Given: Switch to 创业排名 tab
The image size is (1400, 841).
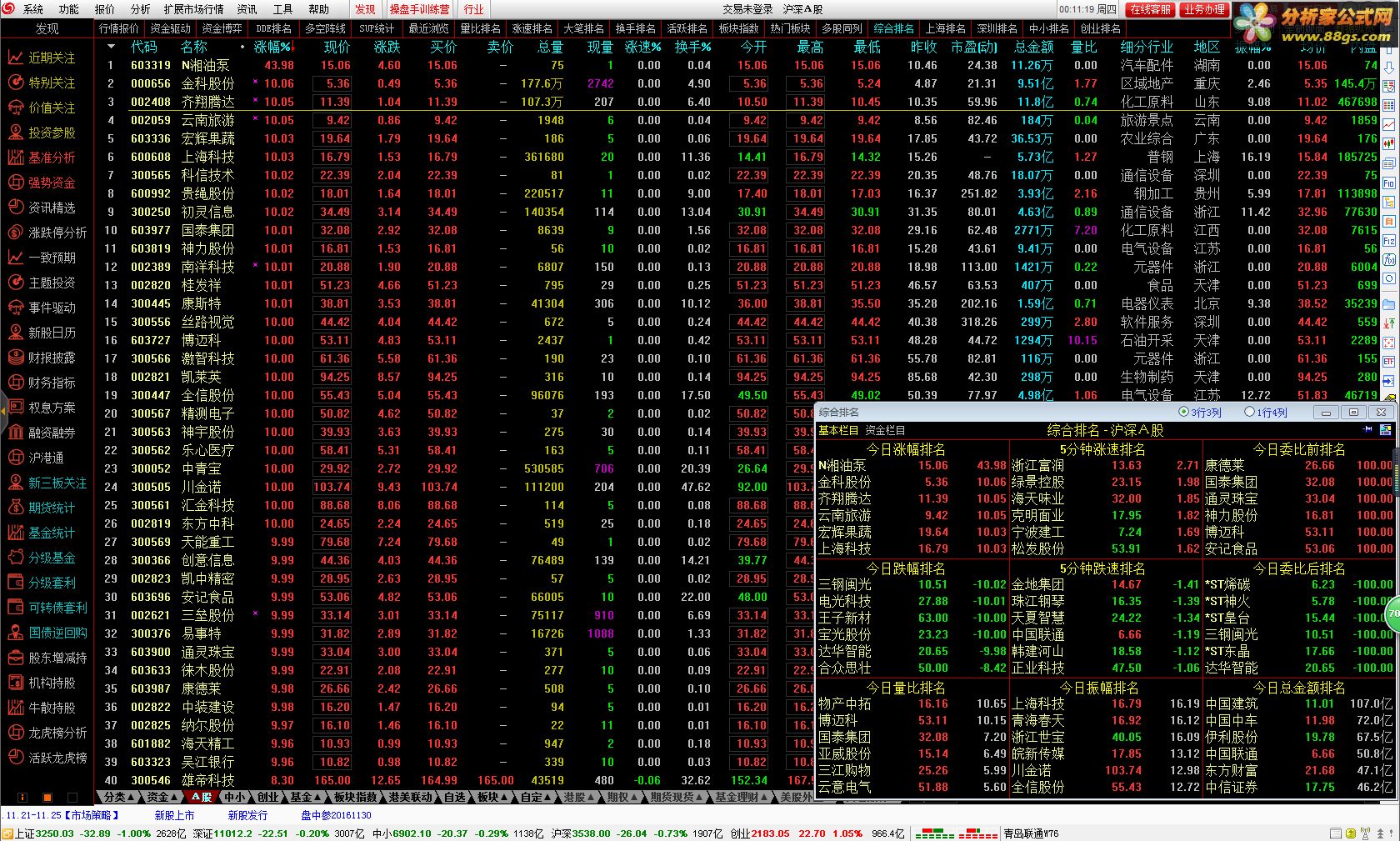Looking at the screenshot, I should click(x=1100, y=28).
